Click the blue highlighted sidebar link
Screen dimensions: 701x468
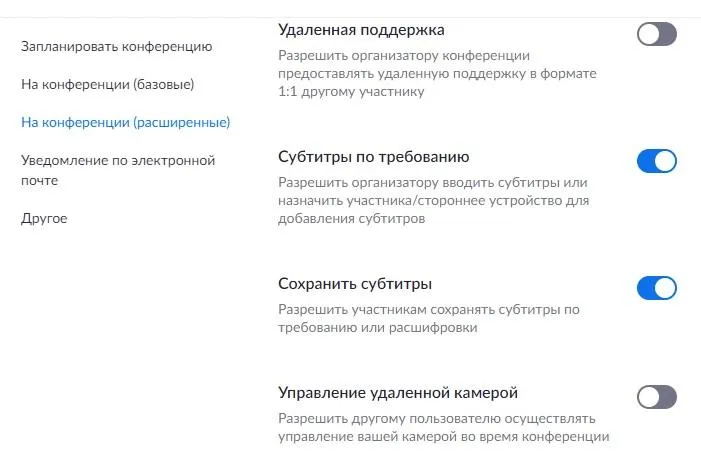(126, 122)
